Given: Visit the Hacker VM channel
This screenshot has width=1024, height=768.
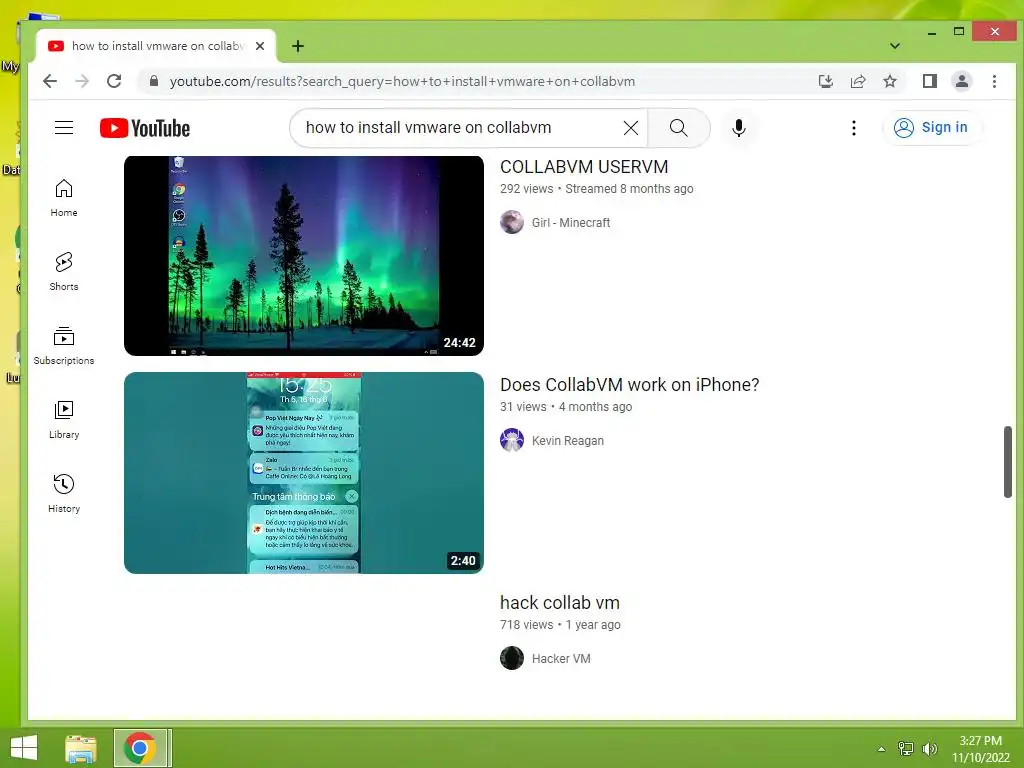Looking at the screenshot, I should (561, 658).
